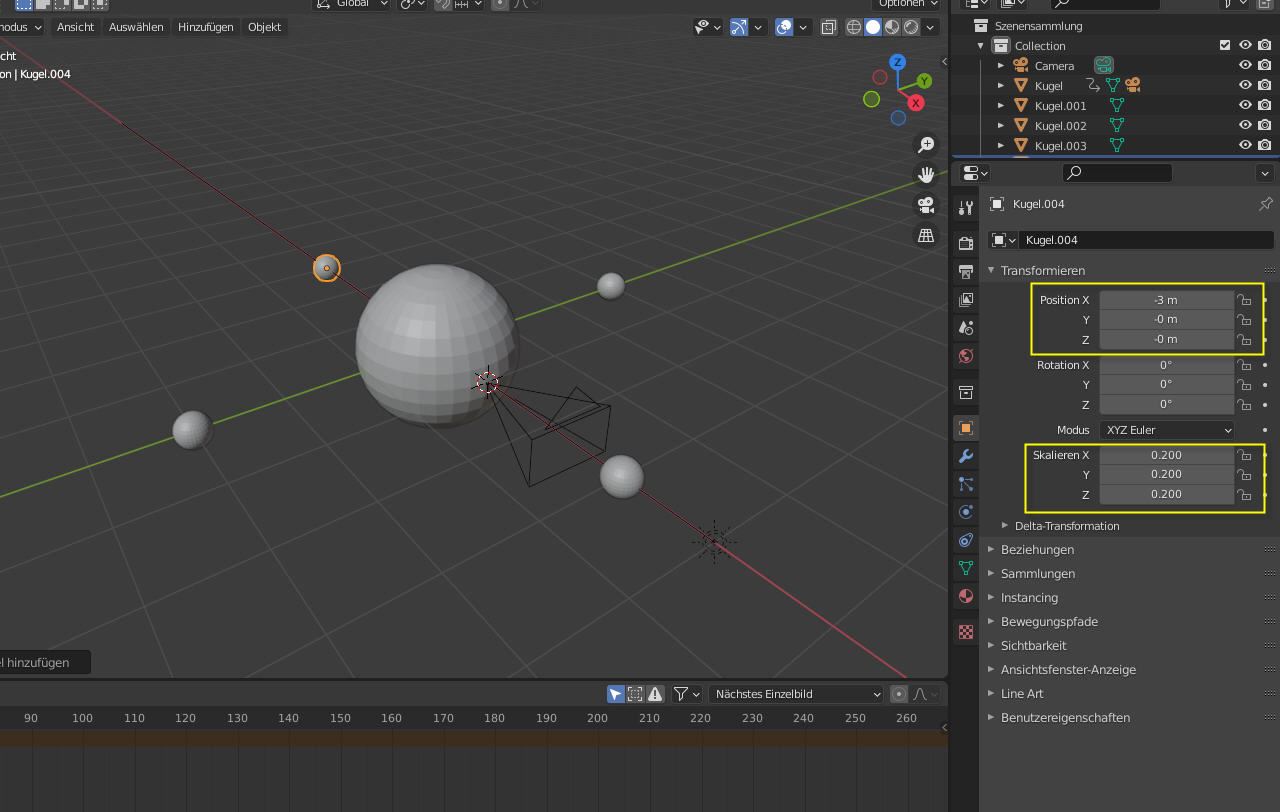Click the Position X value field
1280x812 pixels.
click(x=1166, y=300)
